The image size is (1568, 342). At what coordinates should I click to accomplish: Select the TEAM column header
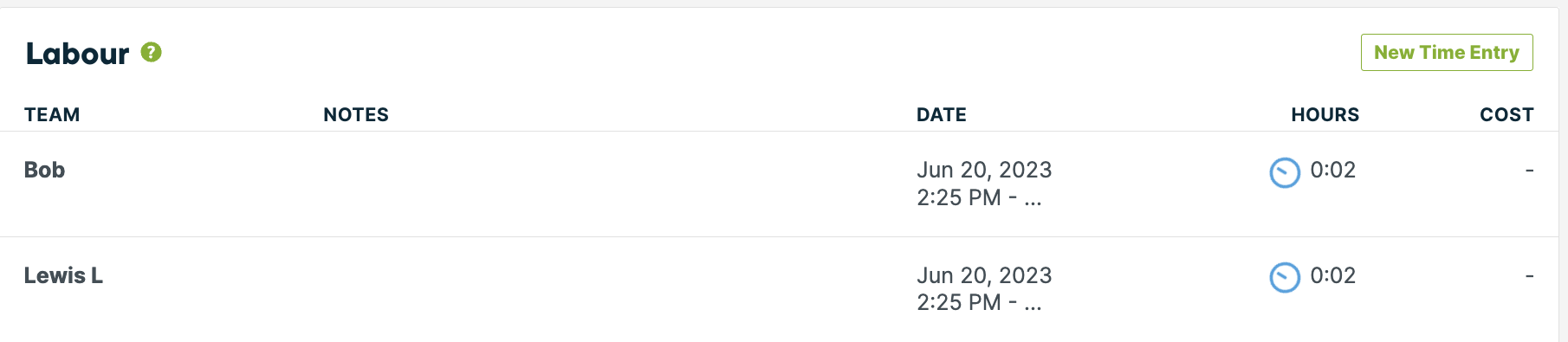tap(52, 114)
